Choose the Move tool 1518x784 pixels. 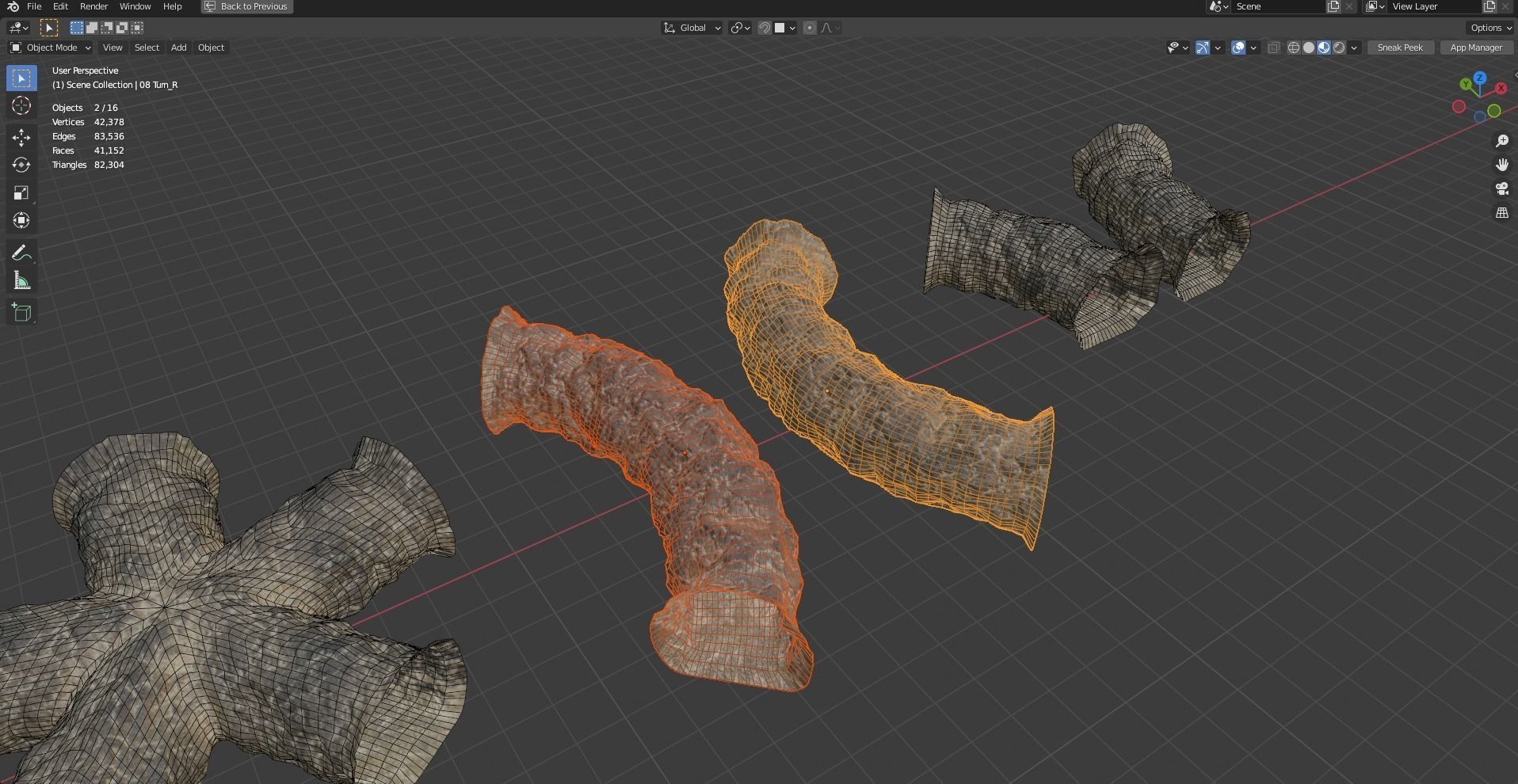coord(21,138)
